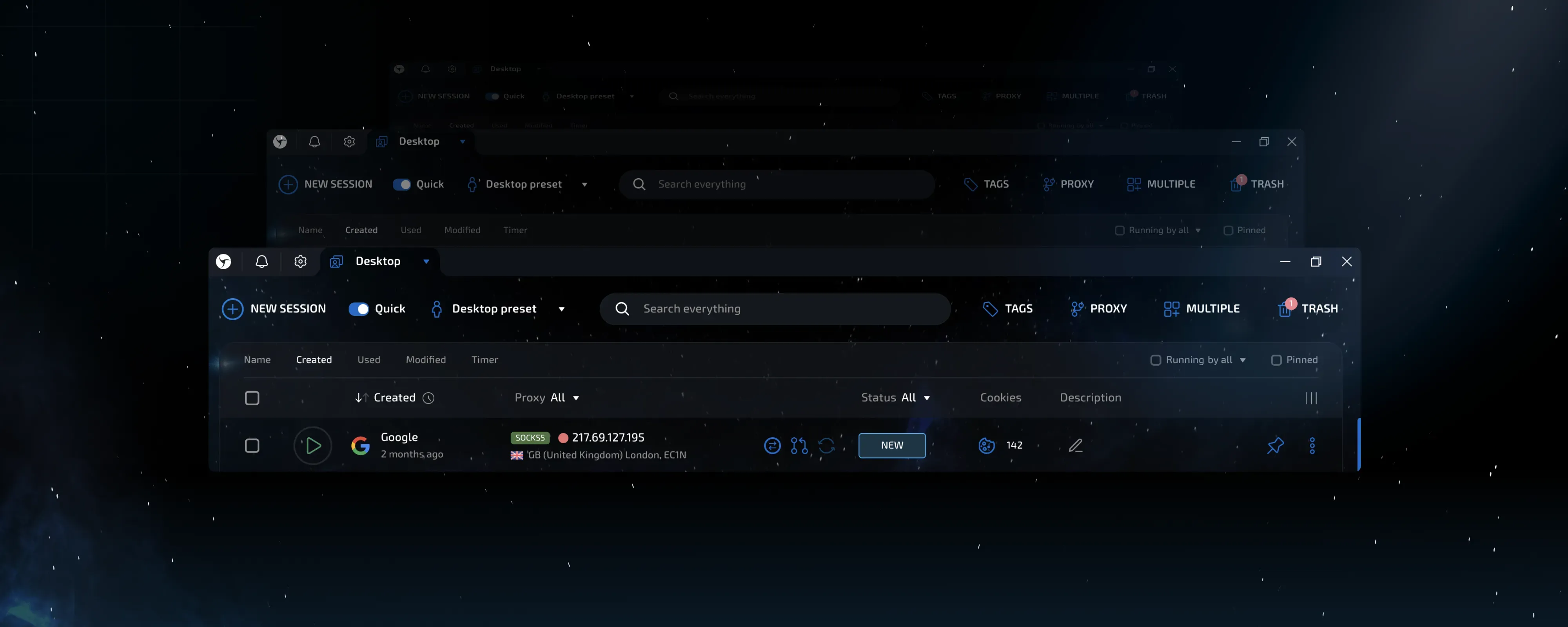The image size is (1568, 627).
Task: Open the Google session three-dot menu
Action: [1312, 446]
